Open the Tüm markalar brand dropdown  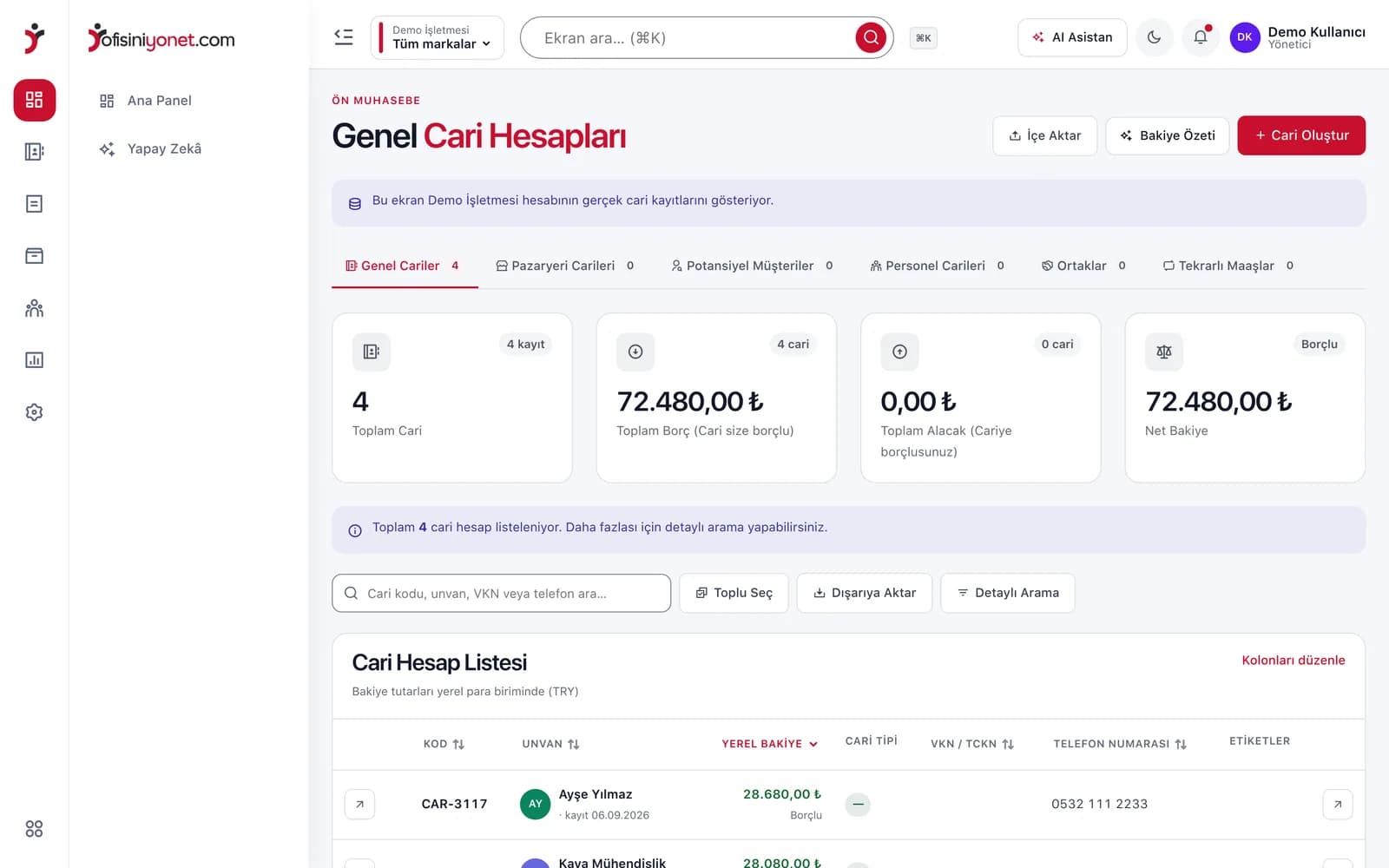438,37
